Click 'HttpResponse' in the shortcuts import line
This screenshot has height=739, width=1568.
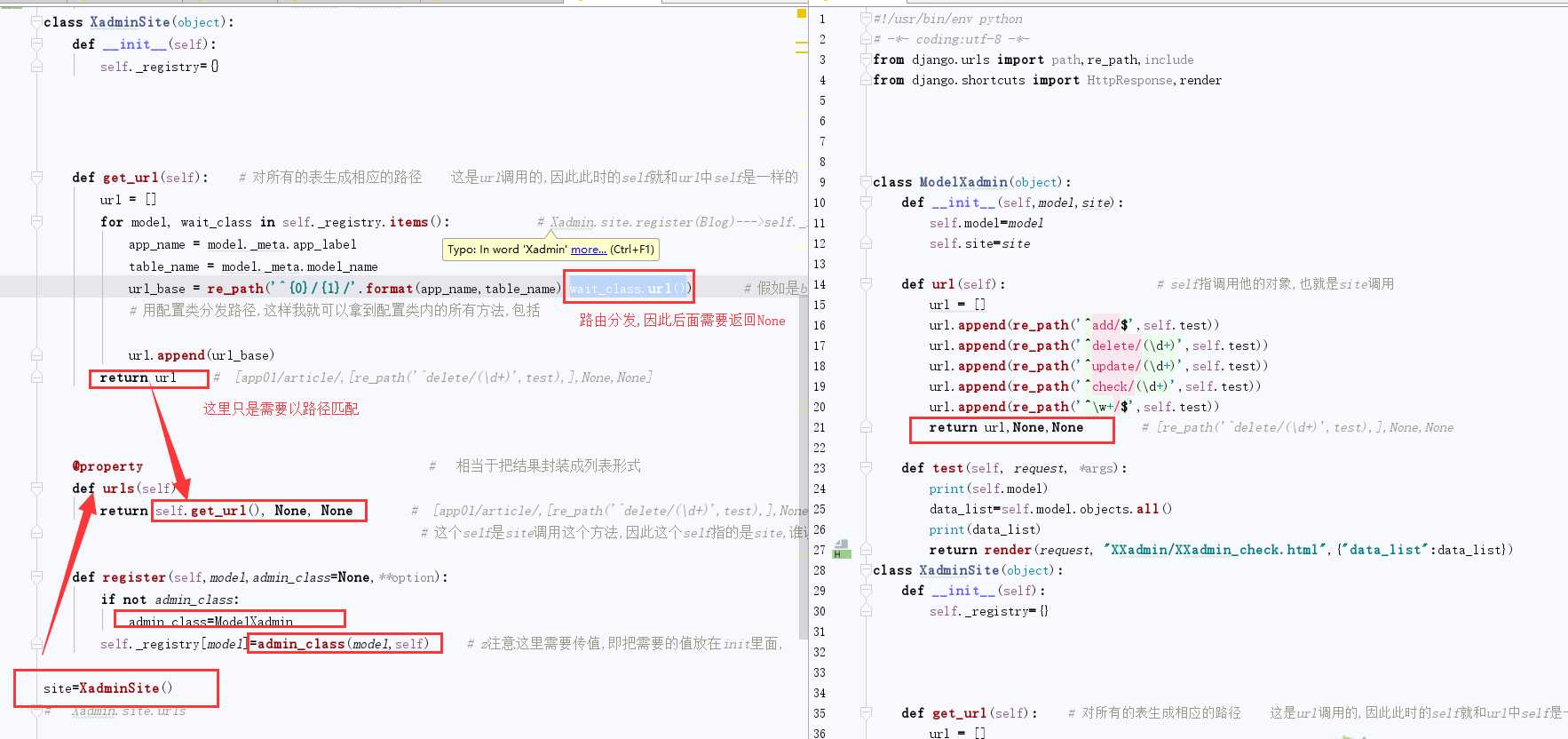click(x=1131, y=80)
